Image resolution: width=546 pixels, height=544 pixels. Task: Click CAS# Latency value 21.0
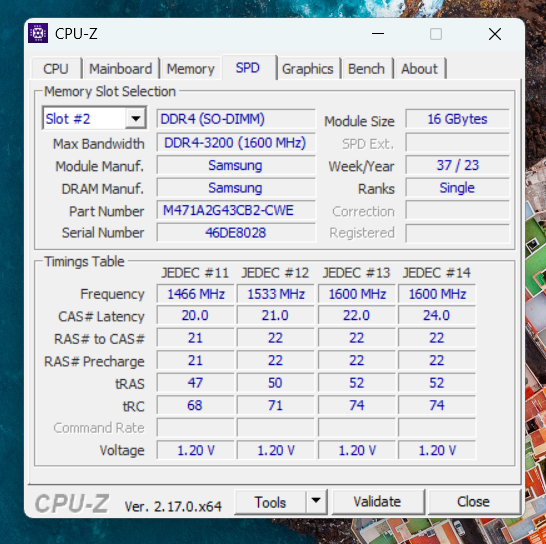click(275, 316)
